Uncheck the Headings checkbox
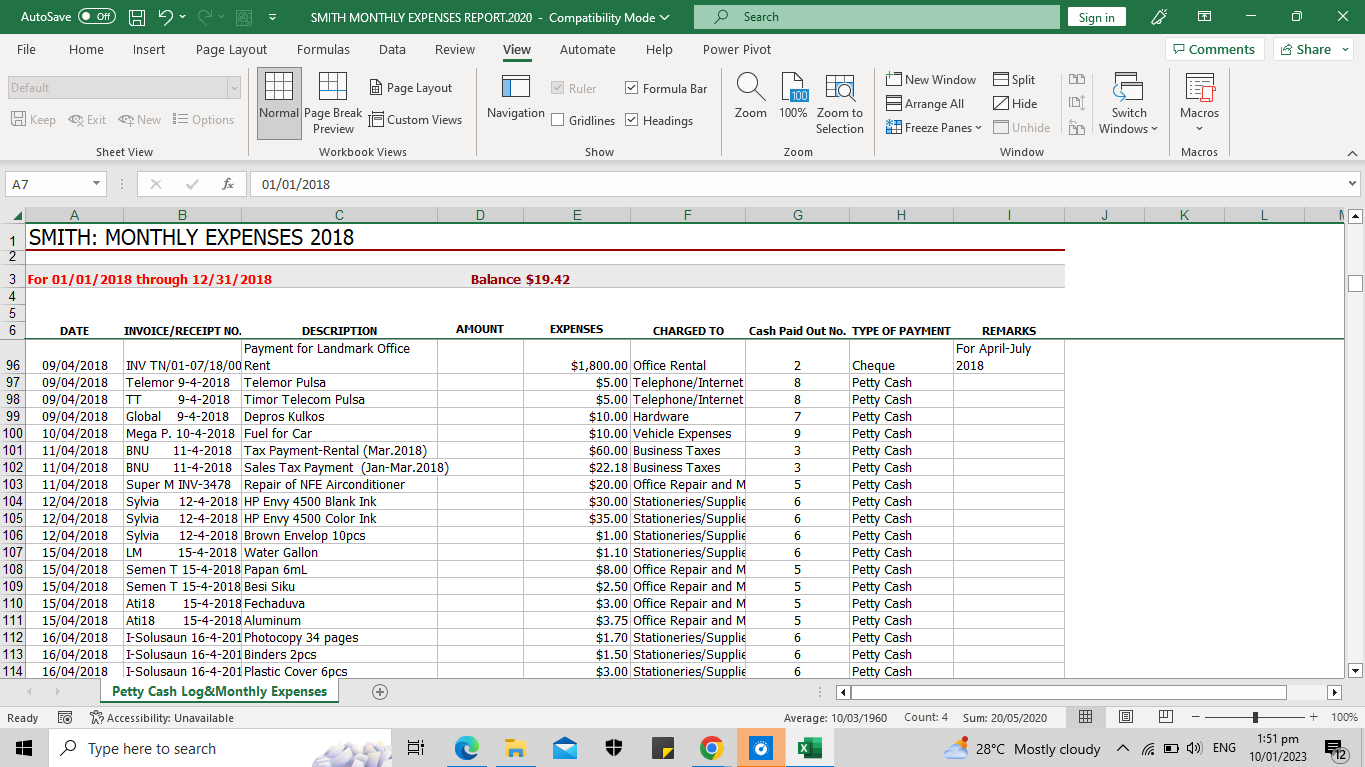Image resolution: width=1365 pixels, height=767 pixels. (632, 120)
